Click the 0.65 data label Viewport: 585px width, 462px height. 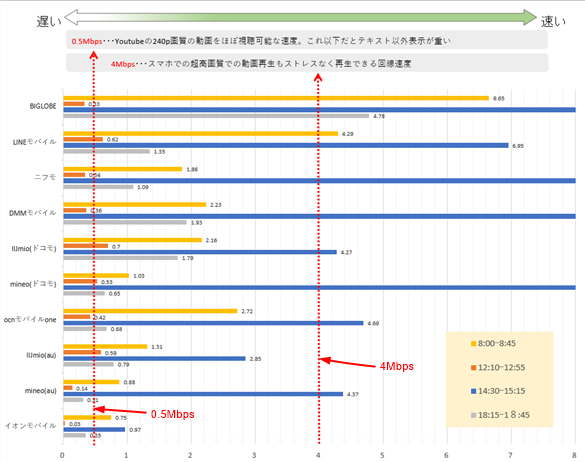click(x=114, y=294)
